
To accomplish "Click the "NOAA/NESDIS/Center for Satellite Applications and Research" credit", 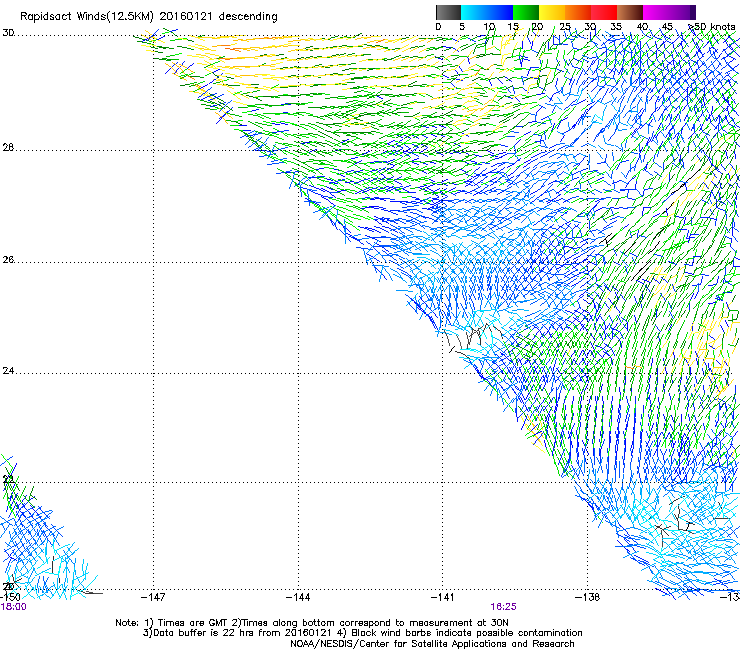I will (432, 644).
